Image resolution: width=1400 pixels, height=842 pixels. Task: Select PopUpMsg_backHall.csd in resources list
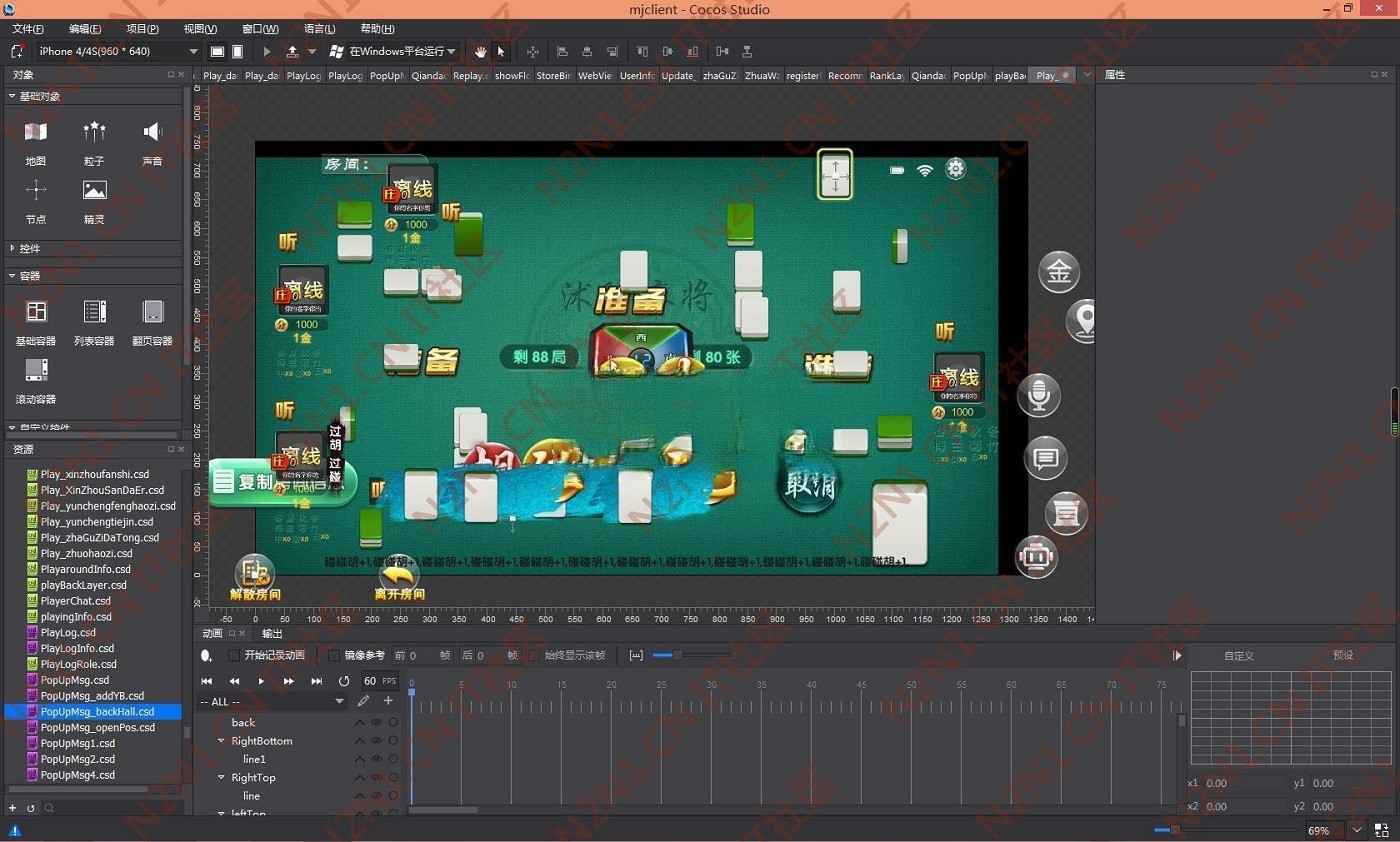click(x=93, y=712)
